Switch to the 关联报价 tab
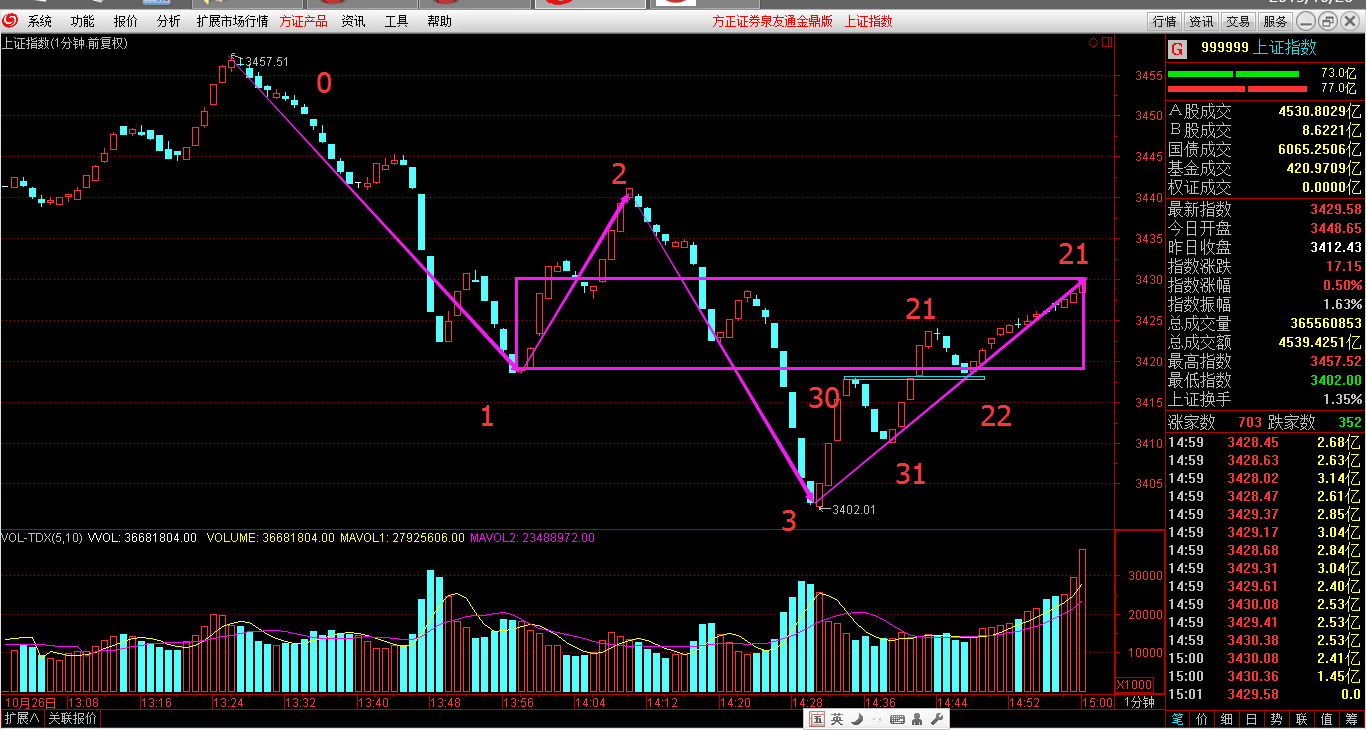Screen dimensions: 1366x730 [x=73, y=719]
